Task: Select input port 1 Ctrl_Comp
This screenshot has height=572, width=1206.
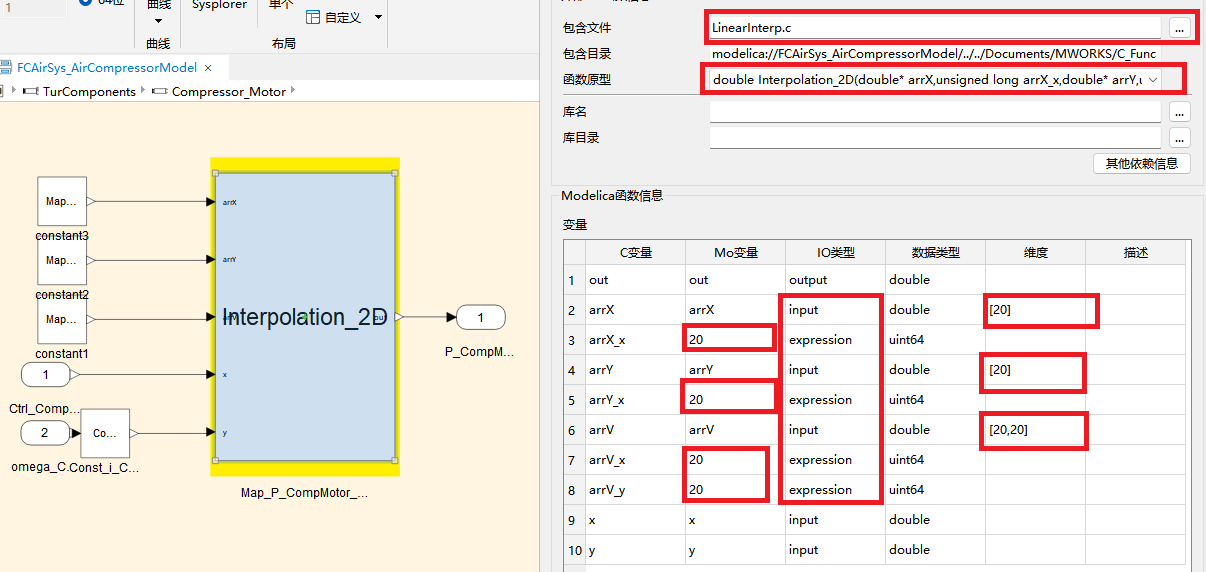Action: [46, 375]
